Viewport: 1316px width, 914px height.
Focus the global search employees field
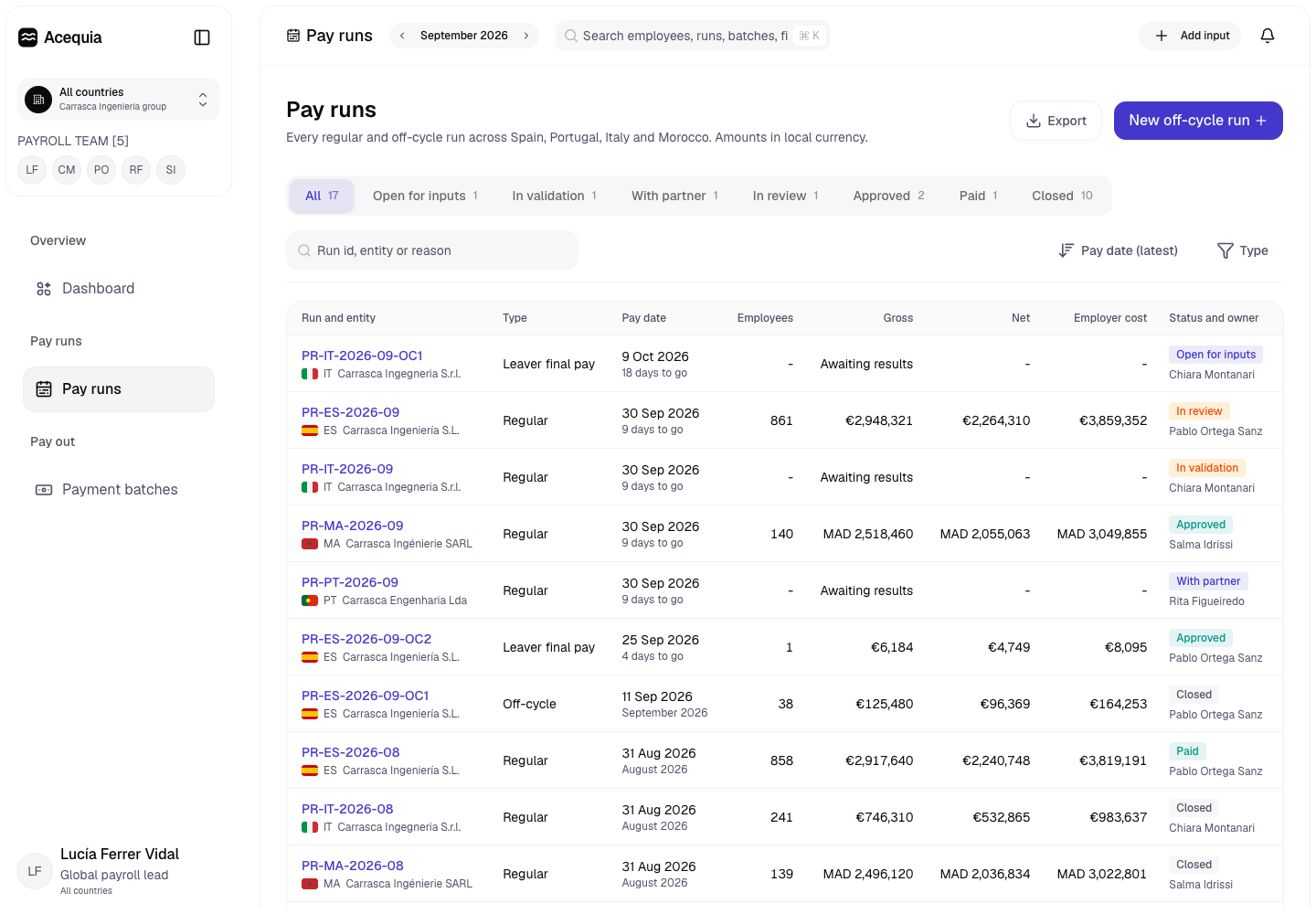pos(693,36)
